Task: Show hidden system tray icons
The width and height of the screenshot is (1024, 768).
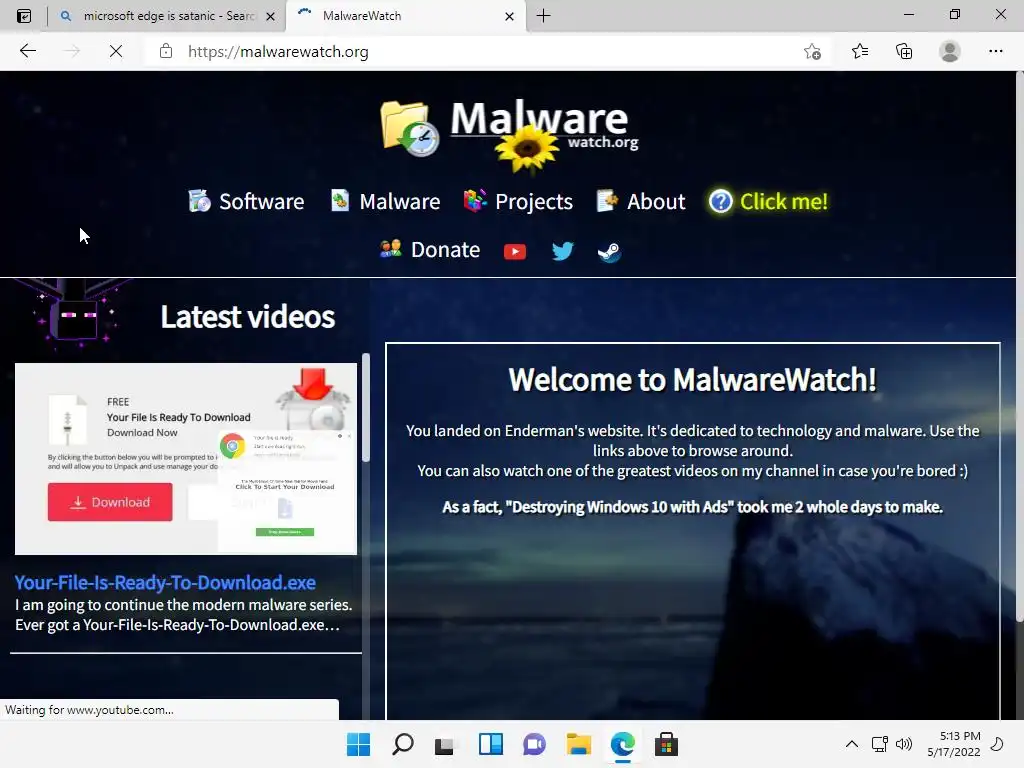Action: [x=852, y=744]
